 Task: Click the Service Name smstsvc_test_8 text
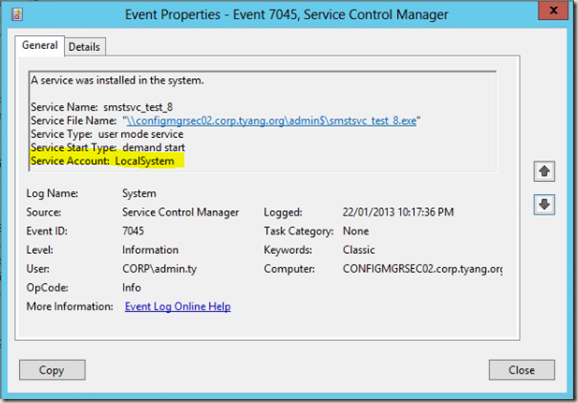(102, 107)
